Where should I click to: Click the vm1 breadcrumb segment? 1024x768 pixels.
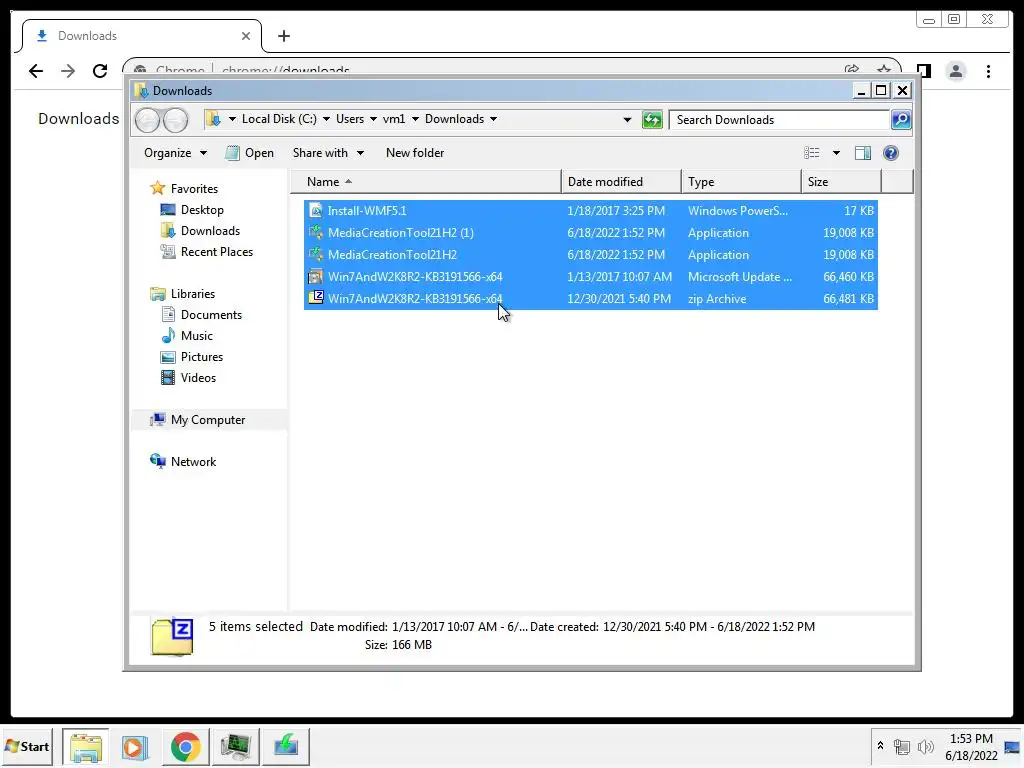click(x=394, y=119)
